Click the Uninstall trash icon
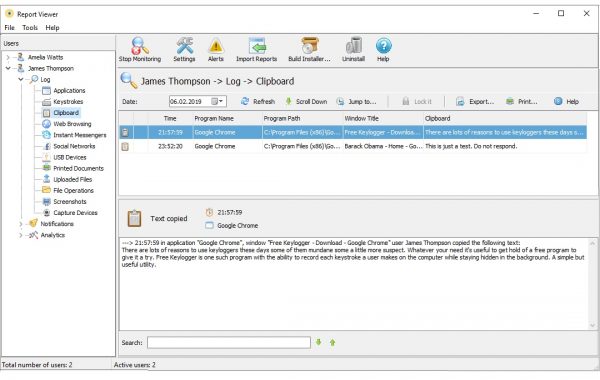The image size is (600, 380). pyautogui.click(x=353, y=49)
